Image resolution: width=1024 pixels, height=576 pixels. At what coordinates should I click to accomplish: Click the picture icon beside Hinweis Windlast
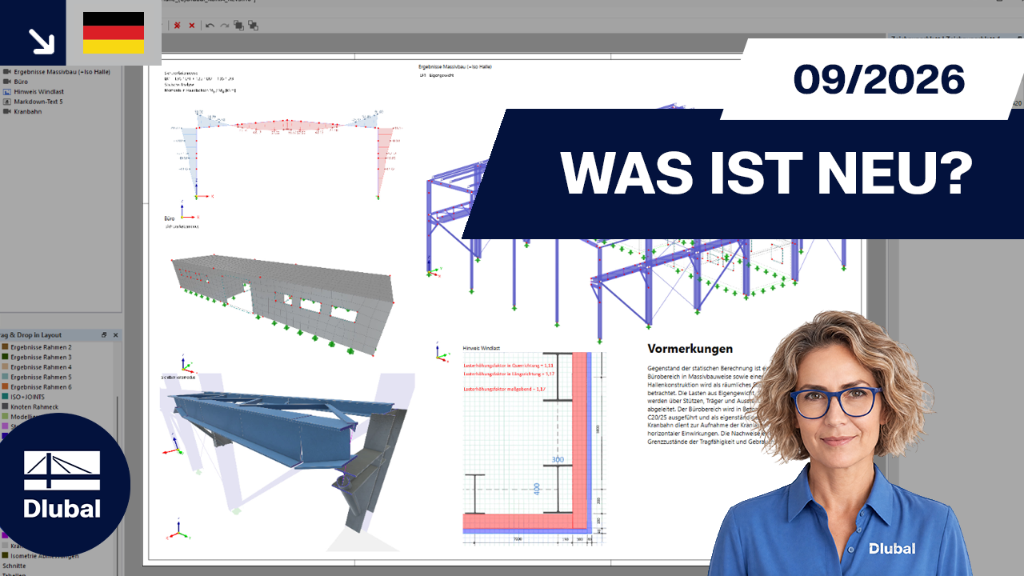click(7, 91)
